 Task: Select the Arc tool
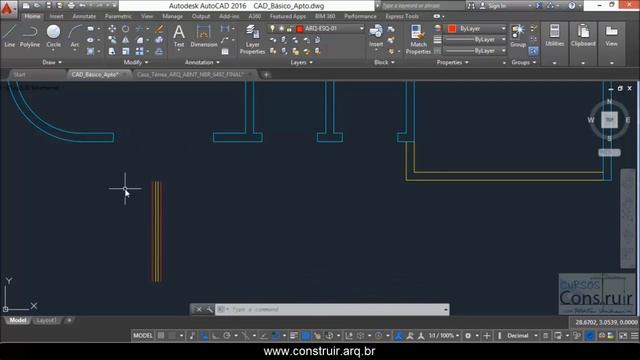75,36
